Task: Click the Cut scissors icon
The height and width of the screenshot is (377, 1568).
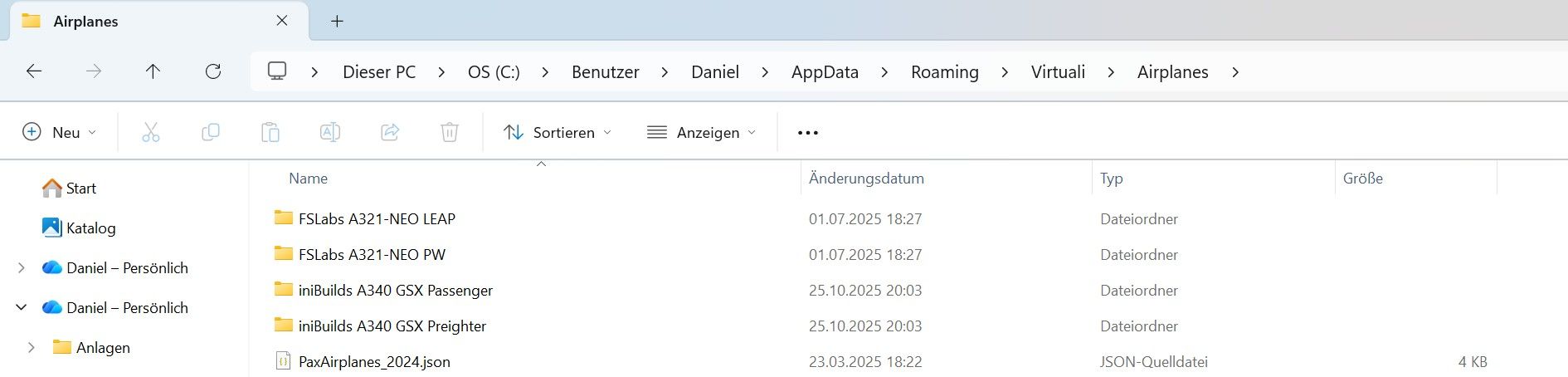Action: point(150,132)
